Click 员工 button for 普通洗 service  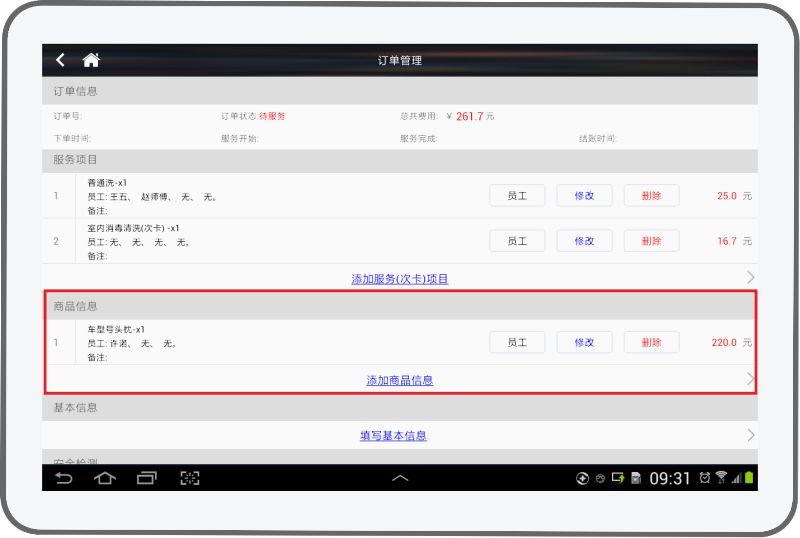tap(517, 196)
